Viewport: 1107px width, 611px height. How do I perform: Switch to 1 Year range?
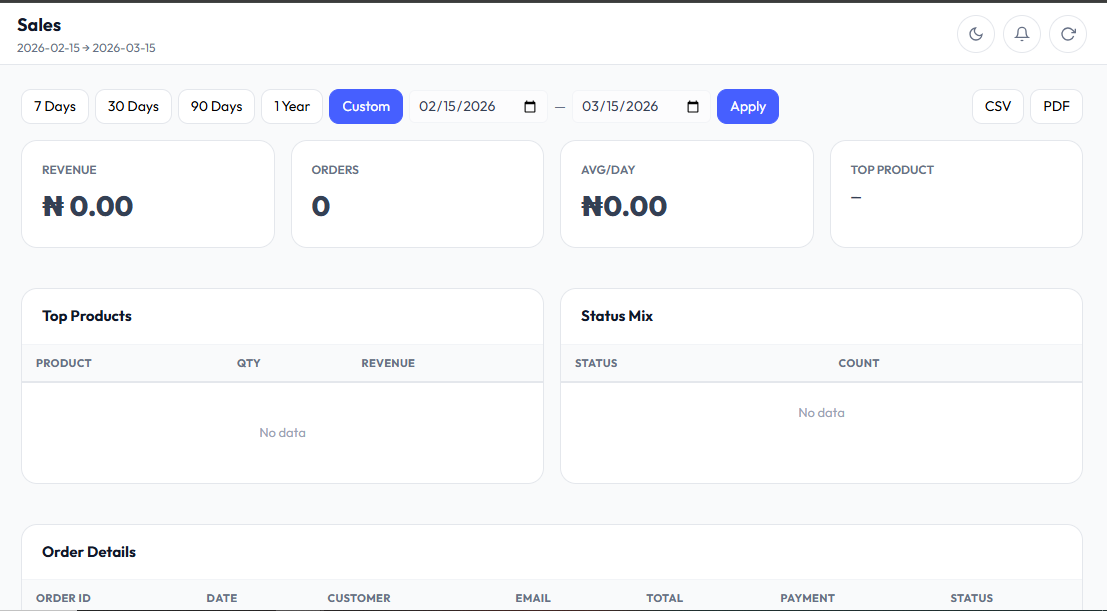pos(292,107)
